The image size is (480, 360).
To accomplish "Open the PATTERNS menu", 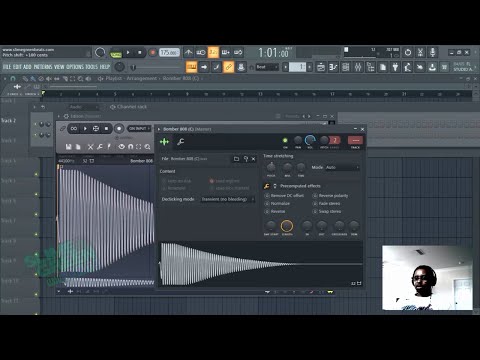I will 43,67.
